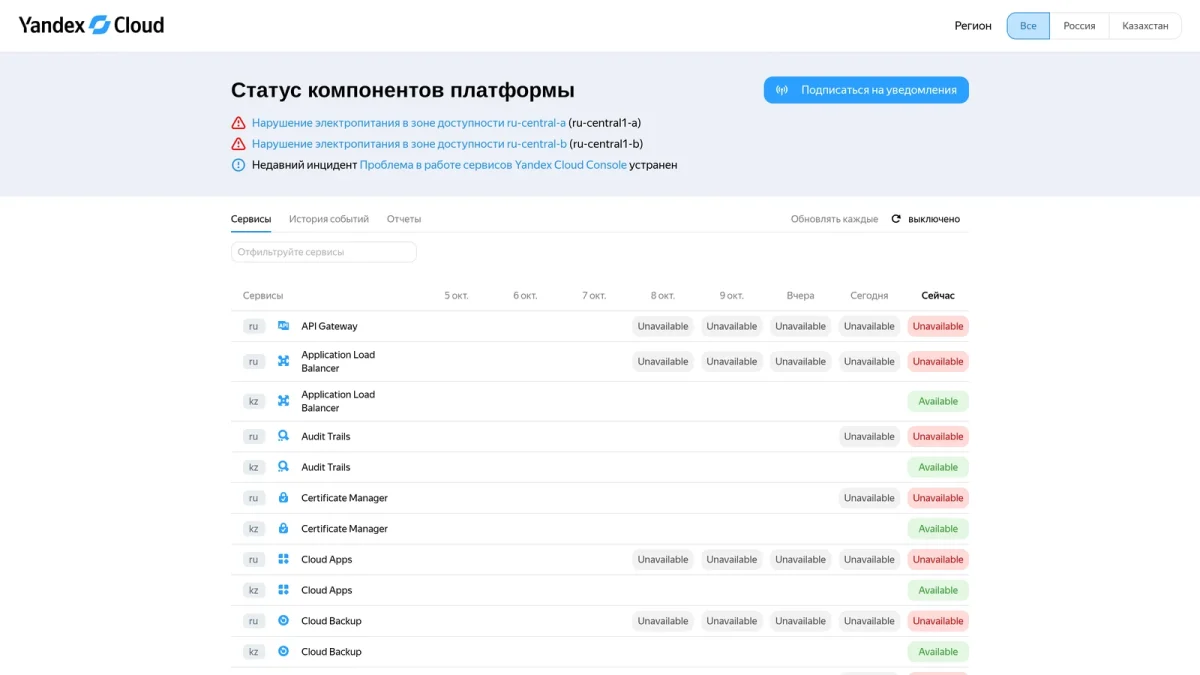This screenshot has height=675, width=1200.
Task: Click the kz Application Load Balancer icon
Action: pos(283,401)
